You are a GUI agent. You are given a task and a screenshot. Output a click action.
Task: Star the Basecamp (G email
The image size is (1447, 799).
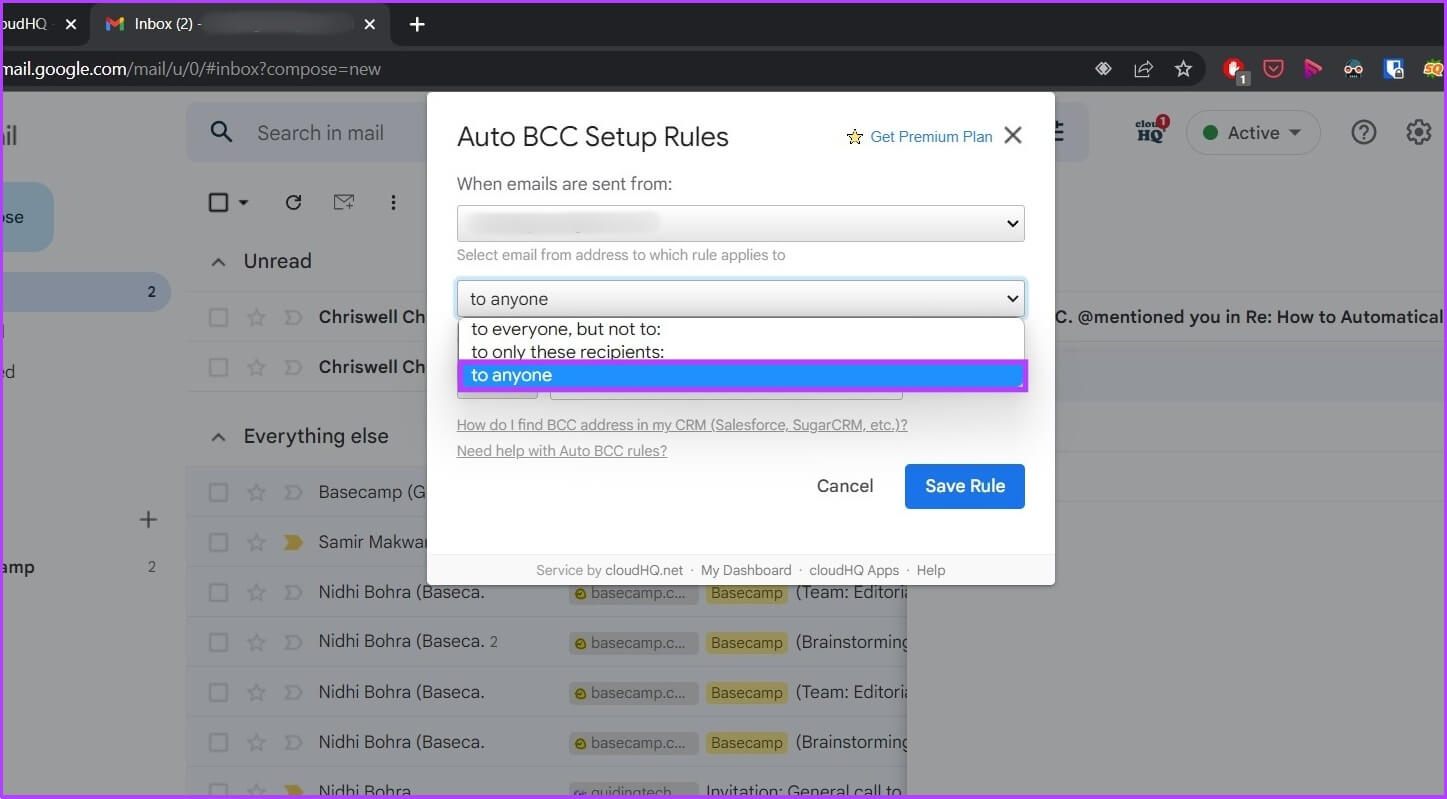click(x=256, y=492)
